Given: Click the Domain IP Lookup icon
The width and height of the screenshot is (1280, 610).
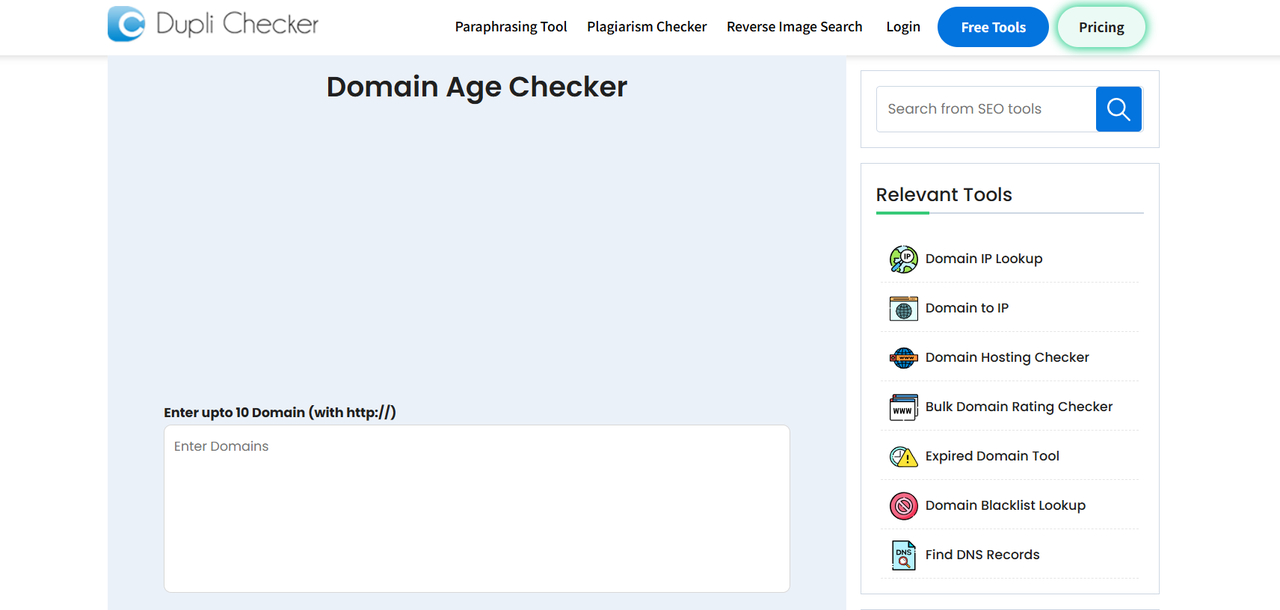Looking at the screenshot, I should point(903,258).
